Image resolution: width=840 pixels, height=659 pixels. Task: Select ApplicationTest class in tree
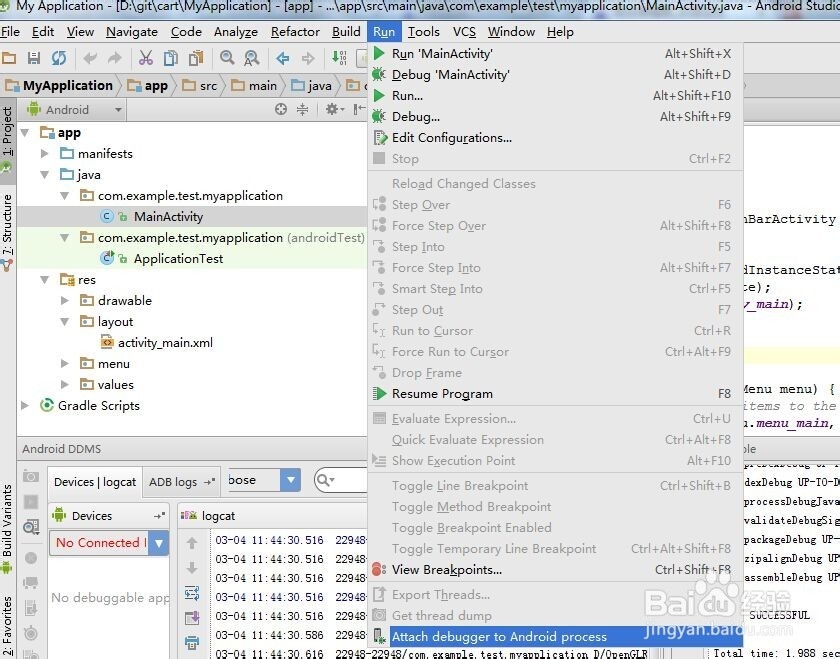[178, 259]
